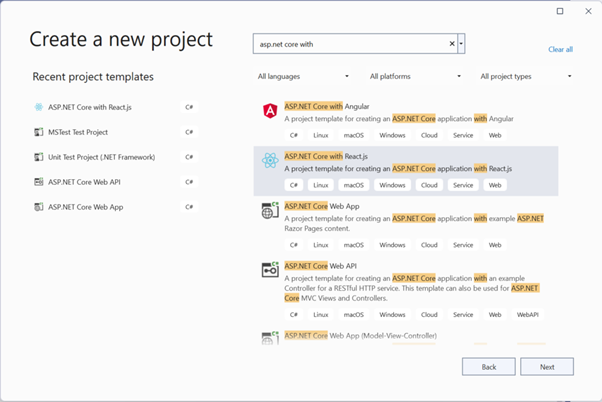The height and width of the screenshot is (402, 602).
Task: Click the ASP.NET Core Web App globe icon
Action: [270, 210]
